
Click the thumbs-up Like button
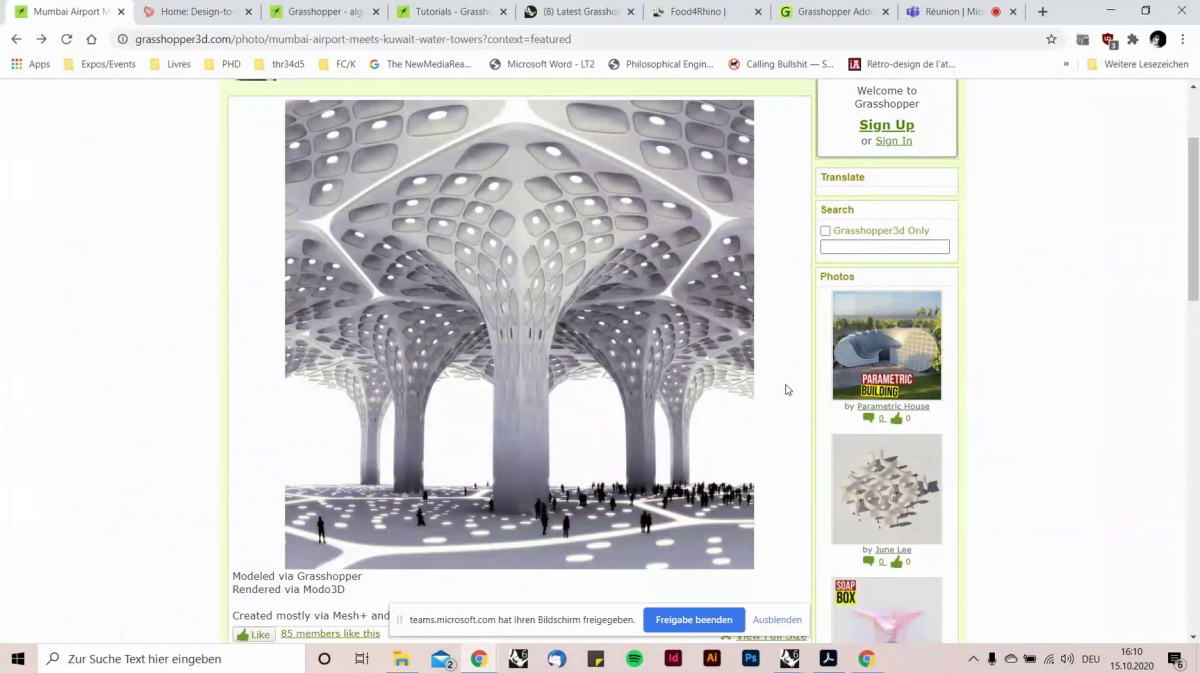click(x=254, y=634)
